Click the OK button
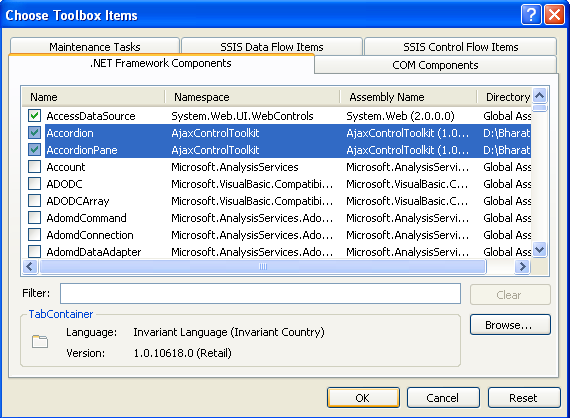Screen dimensions: 570x418 pos(363,398)
